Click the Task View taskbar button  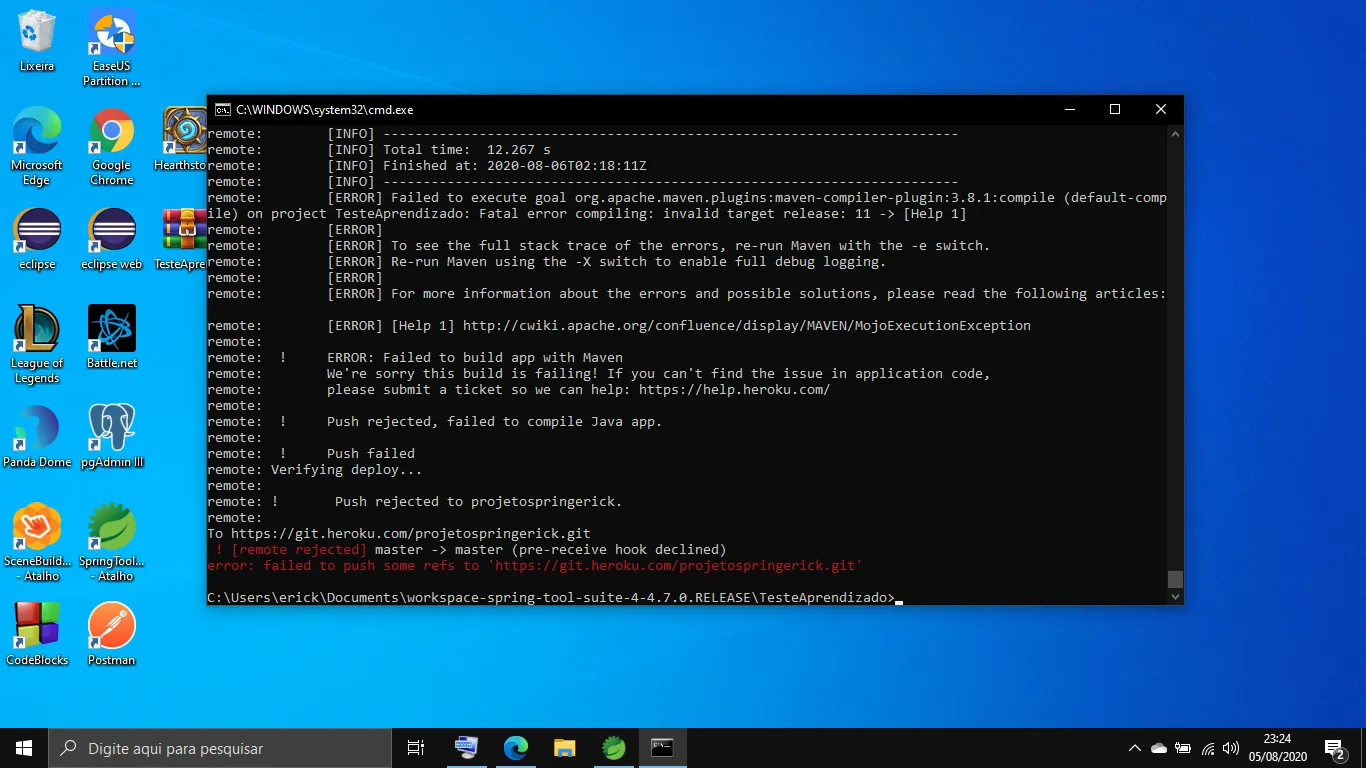pyautogui.click(x=416, y=748)
